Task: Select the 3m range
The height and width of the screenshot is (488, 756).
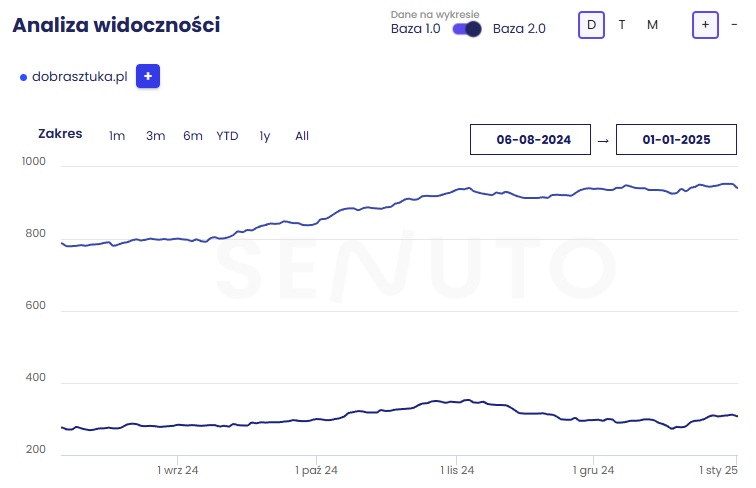Action: pyautogui.click(x=156, y=136)
